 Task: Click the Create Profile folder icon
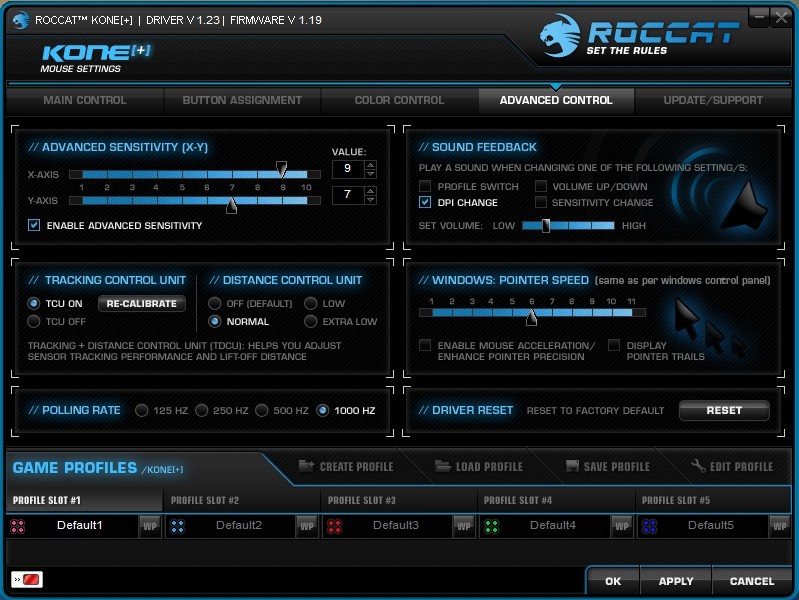pos(306,465)
